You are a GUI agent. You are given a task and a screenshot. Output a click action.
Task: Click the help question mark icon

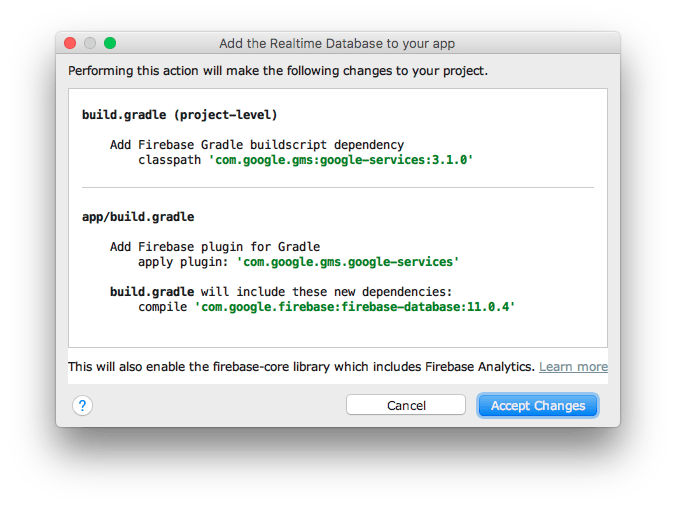pyautogui.click(x=83, y=405)
